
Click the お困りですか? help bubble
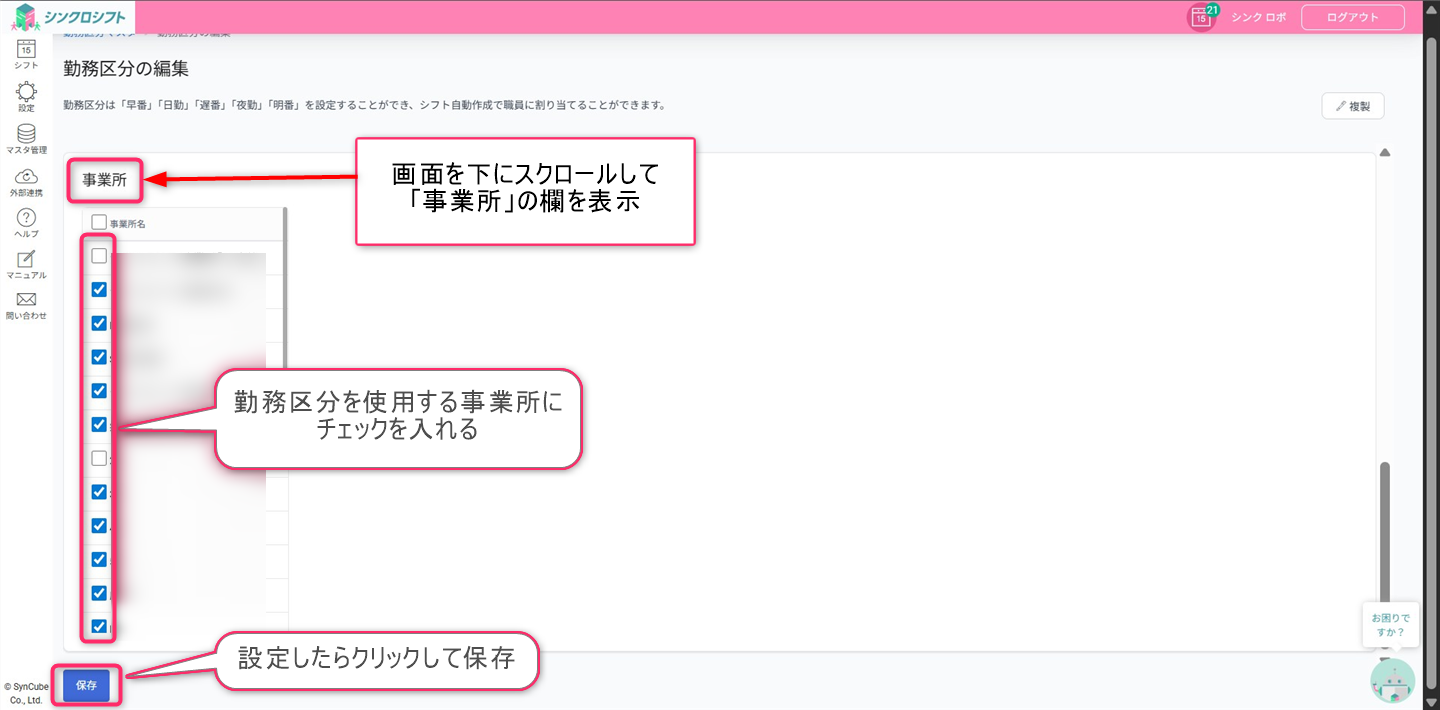pos(1390,625)
